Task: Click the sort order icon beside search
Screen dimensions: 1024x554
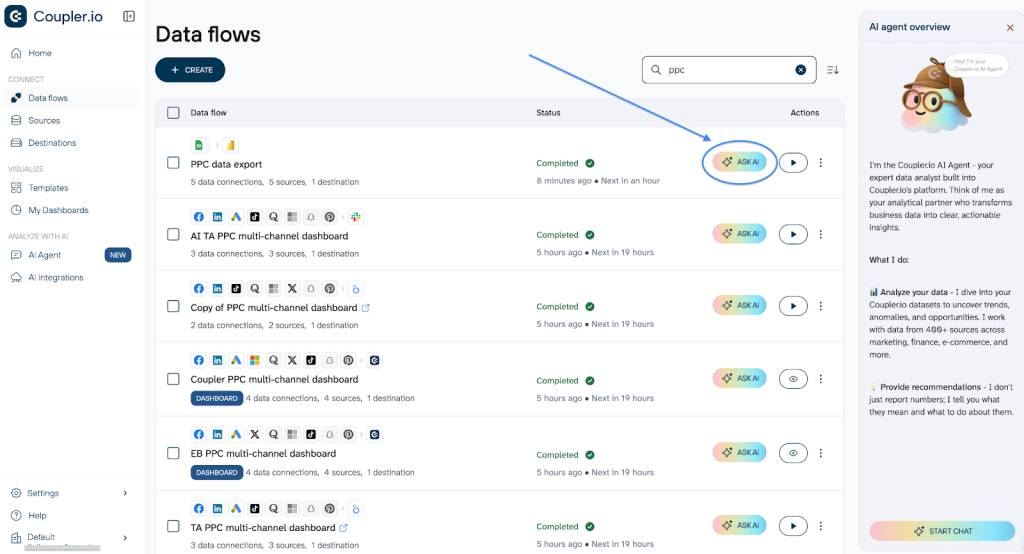Action: pyautogui.click(x=832, y=70)
